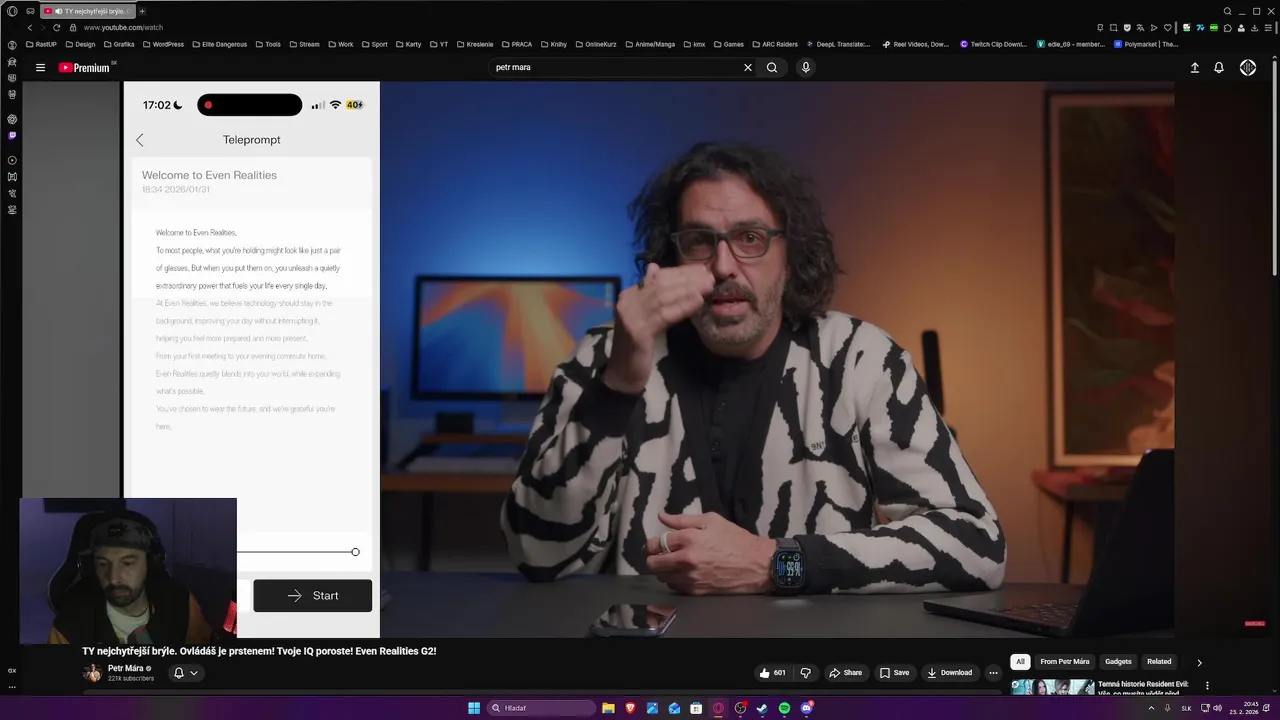Clear the search box with the X
1280x720 pixels.
(x=747, y=68)
